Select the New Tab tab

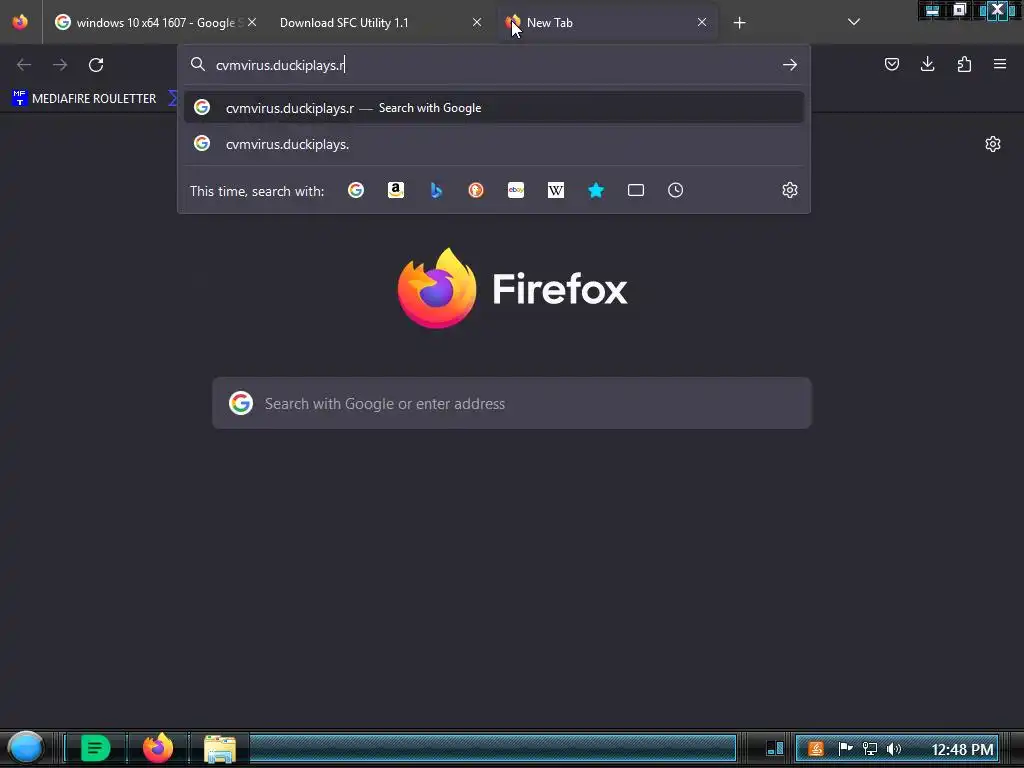607,23
